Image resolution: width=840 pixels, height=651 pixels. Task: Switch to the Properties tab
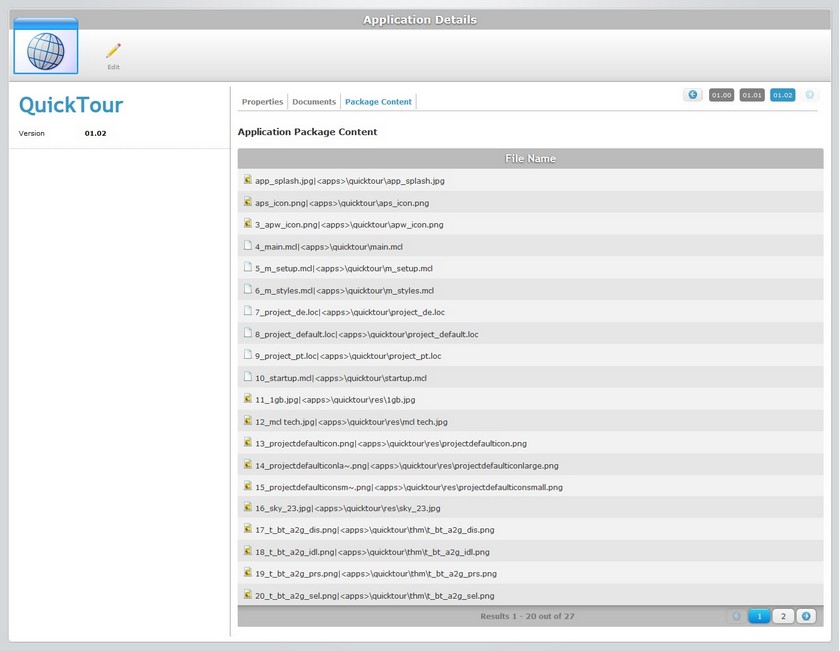[262, 102]
